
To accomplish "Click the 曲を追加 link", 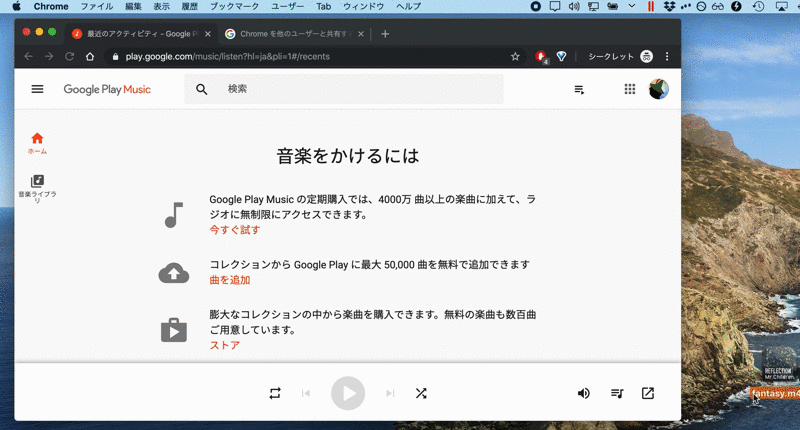I will coord(229,281).
